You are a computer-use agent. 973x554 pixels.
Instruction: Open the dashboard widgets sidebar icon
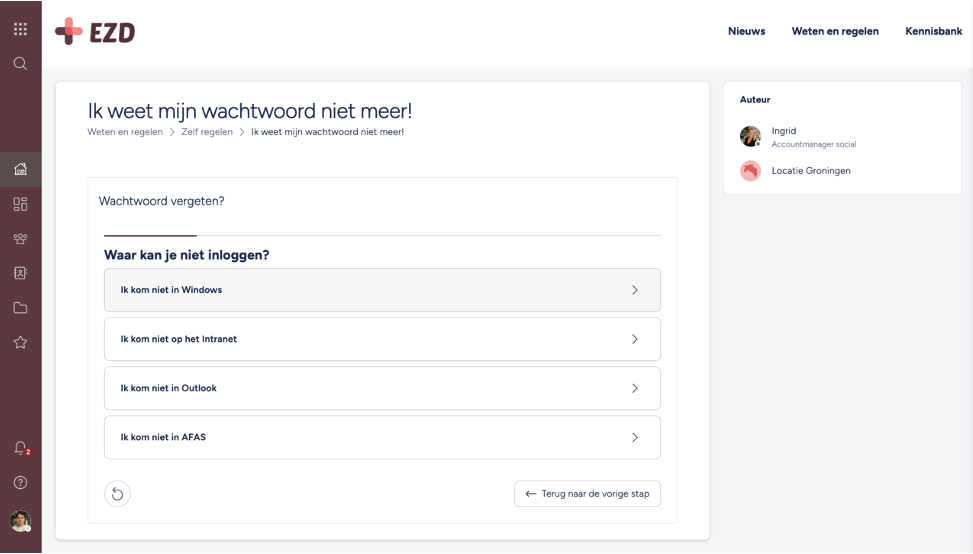click(20, 204)
